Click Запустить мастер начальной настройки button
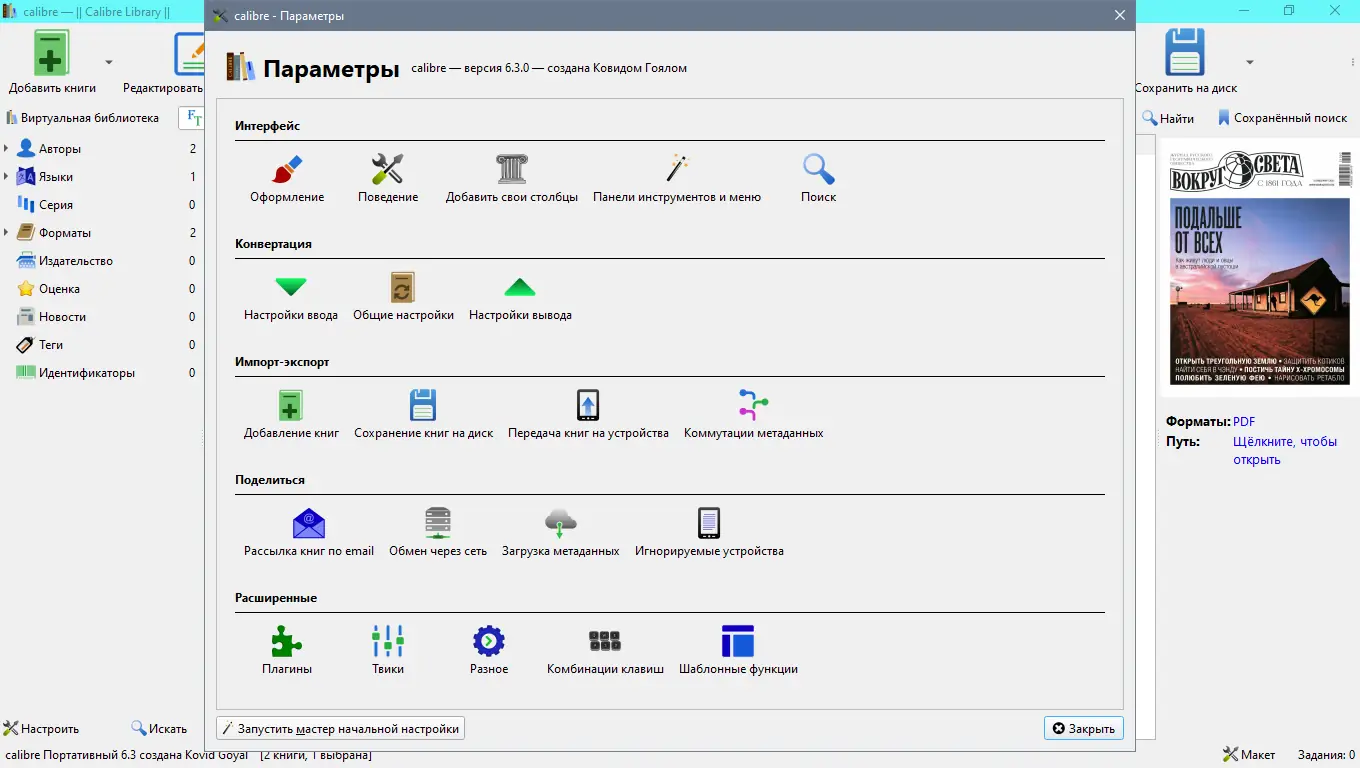Screen dimensions: 1360x768 click(x=340, y=729)
